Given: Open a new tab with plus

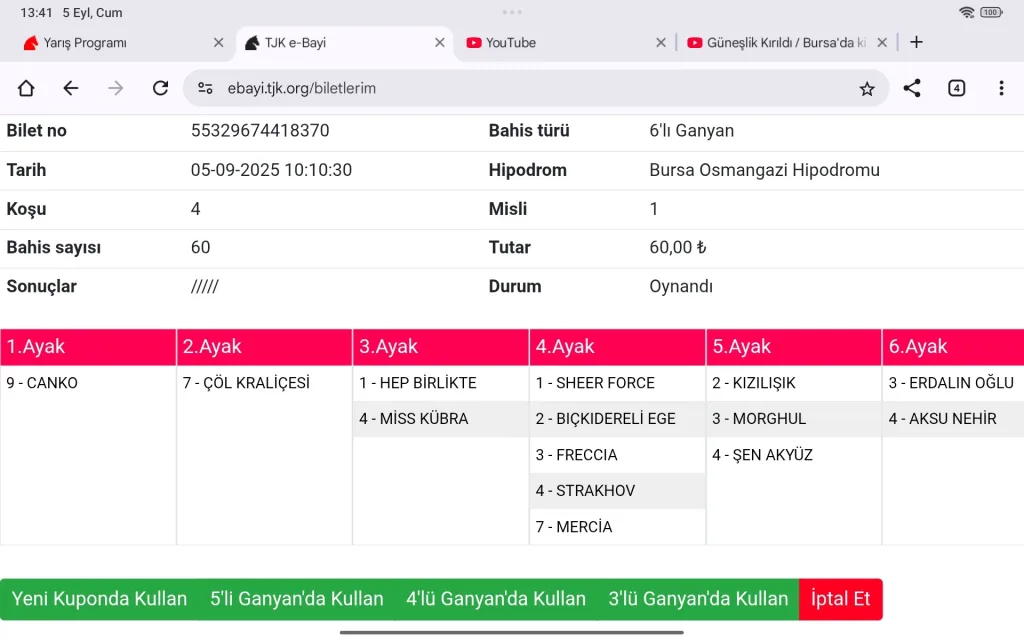Looking at the screenshot, I should click(916, 42).
